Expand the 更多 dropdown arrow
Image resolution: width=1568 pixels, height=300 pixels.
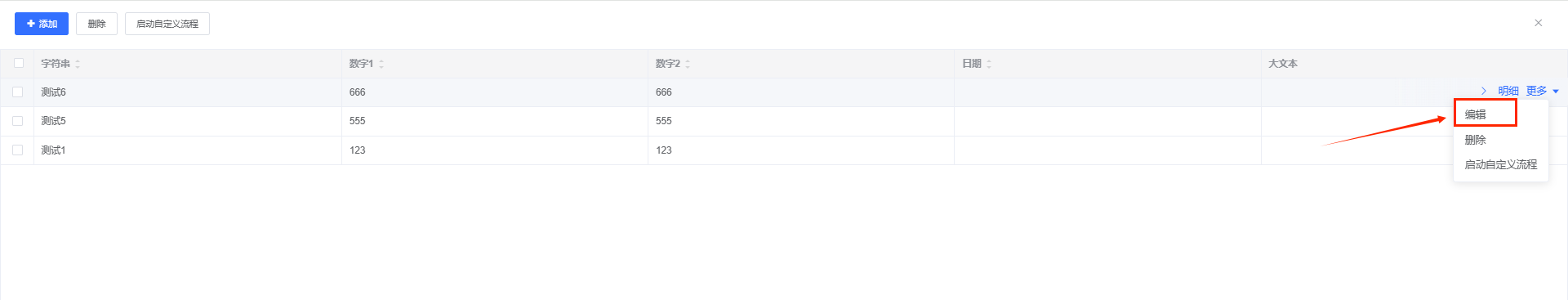tap(1556, 92)
